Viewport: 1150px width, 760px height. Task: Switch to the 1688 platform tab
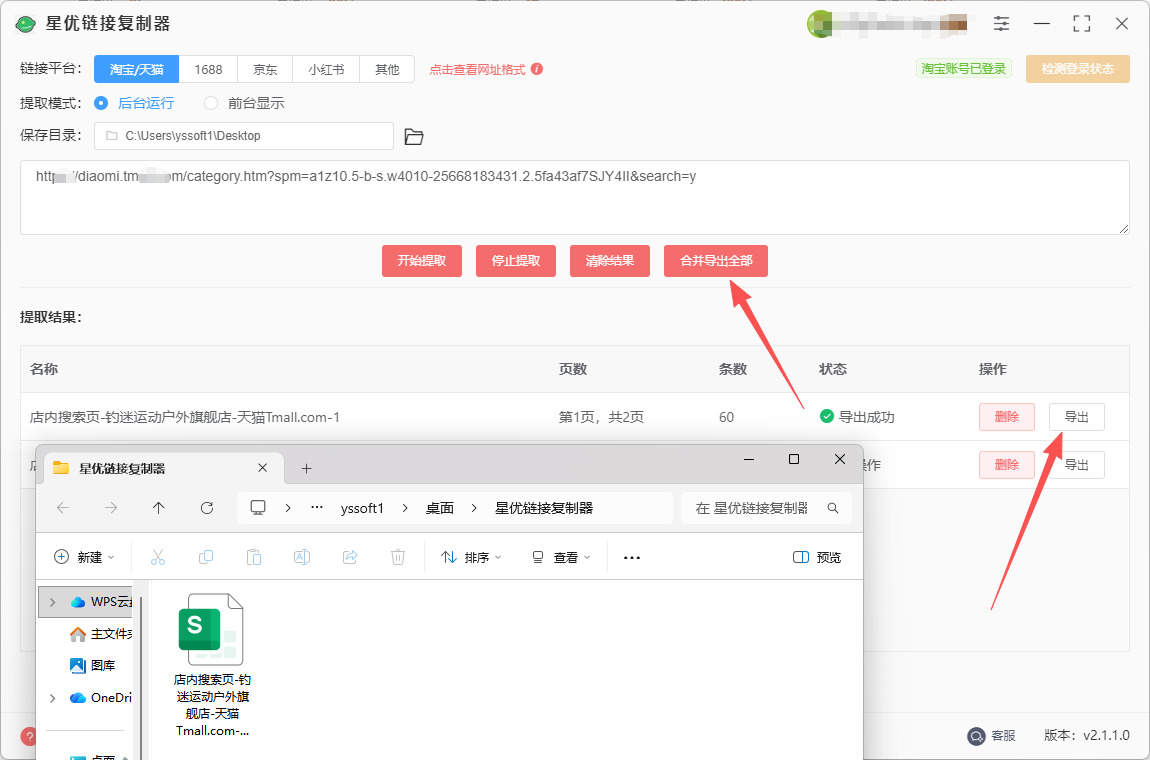click(x=208, y=69)
